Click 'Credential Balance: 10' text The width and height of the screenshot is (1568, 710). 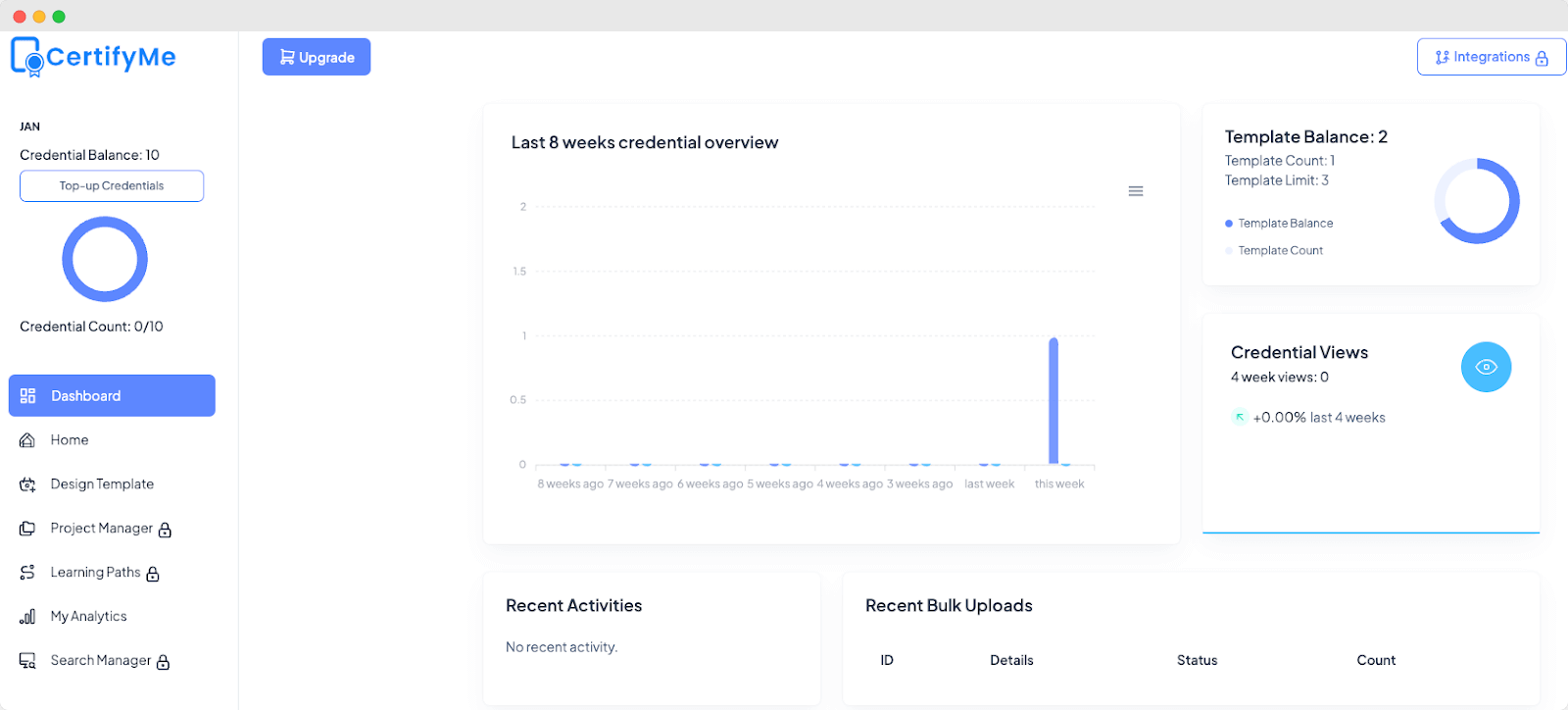(89, 155)
